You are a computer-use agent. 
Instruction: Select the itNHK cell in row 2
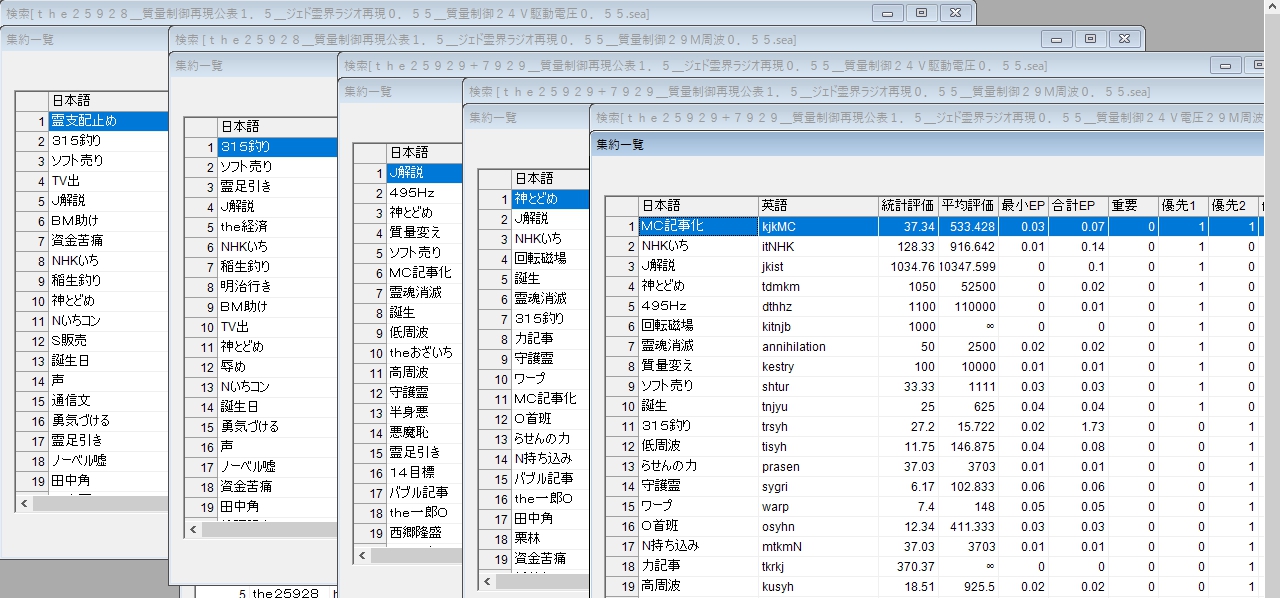[816, 246]
